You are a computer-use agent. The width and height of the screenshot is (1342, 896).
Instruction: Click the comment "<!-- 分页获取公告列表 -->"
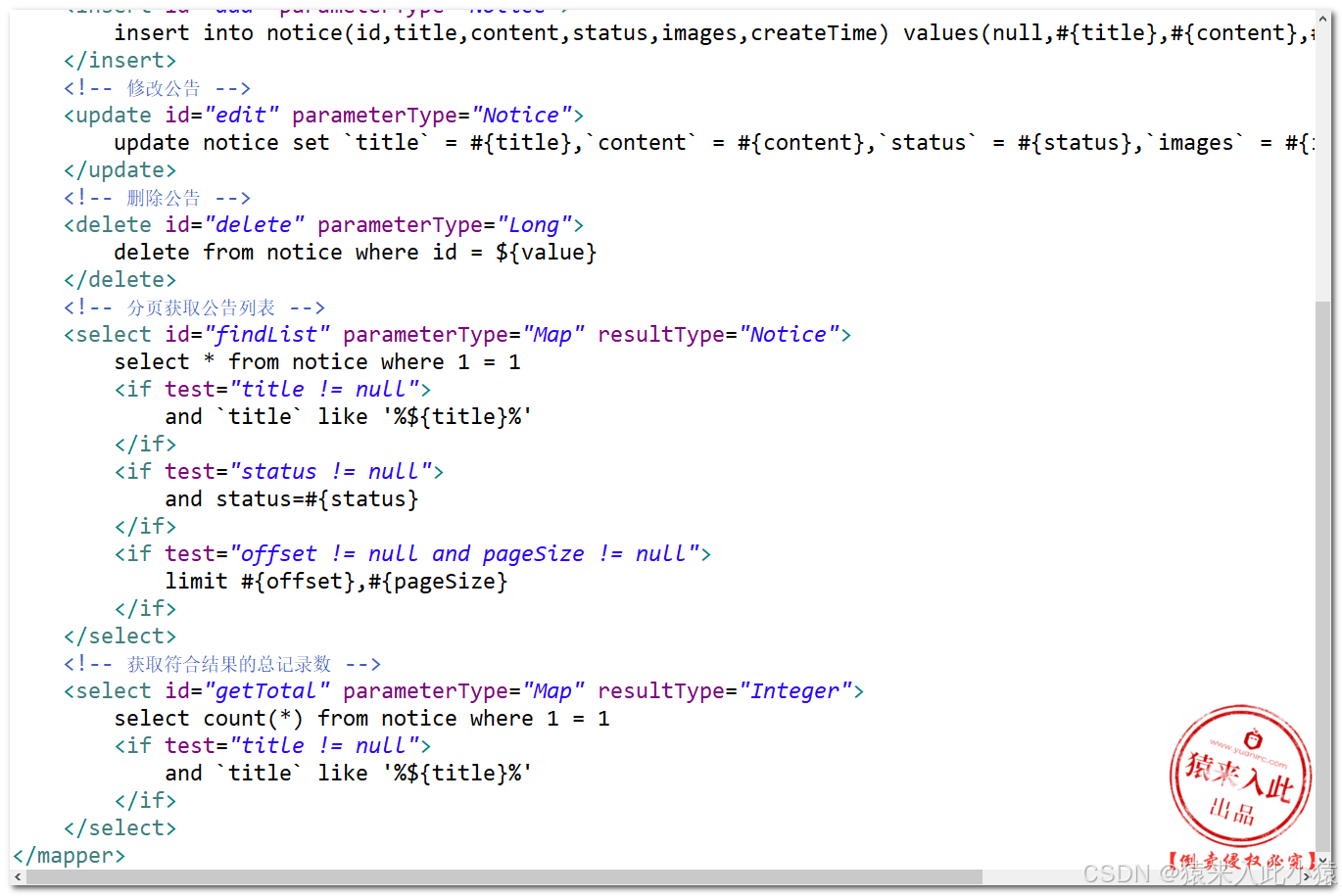195,307
